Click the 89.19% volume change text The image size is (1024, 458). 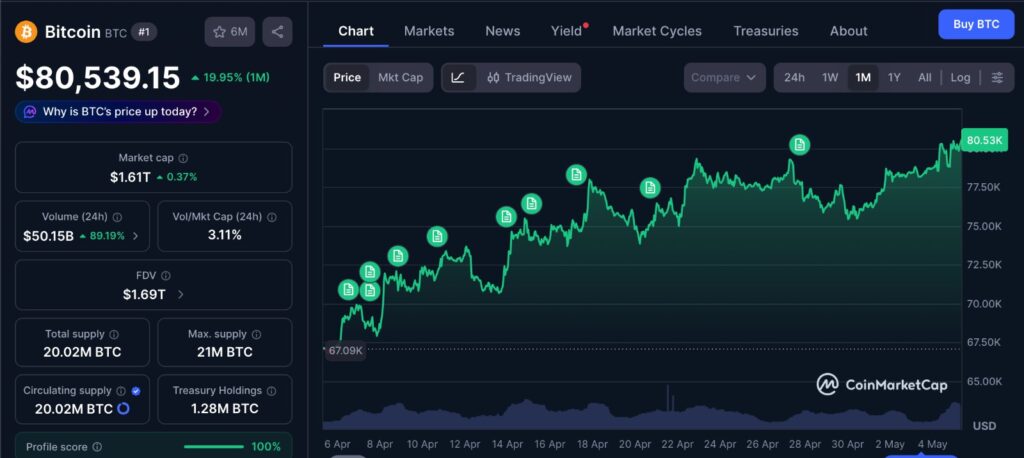coord(105,236)
